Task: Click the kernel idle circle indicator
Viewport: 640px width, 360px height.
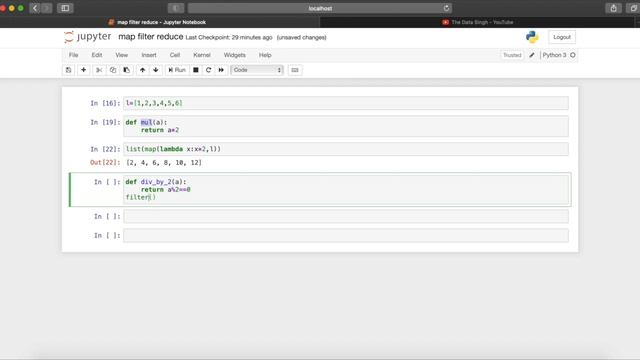Action: (573, 55)
